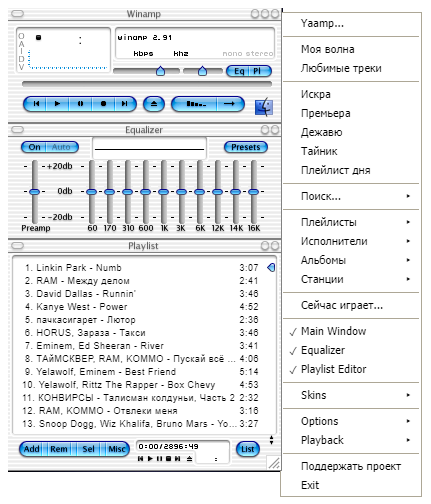The height and width of the screenshot is (504, 431).
Task: Click the mini Stop icon in playlist footer
Action: pyautogui.click(x=169, y=459)
